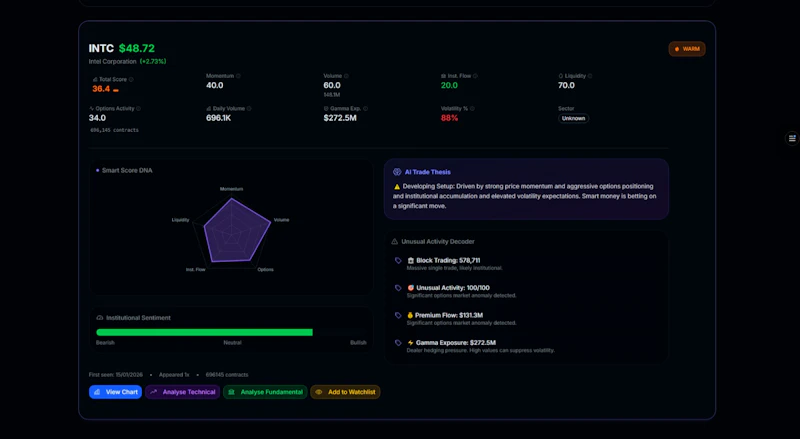Click the Gamma Exp. value $272.5M
This screenshot has width=800, height=439.
[340, 118]
